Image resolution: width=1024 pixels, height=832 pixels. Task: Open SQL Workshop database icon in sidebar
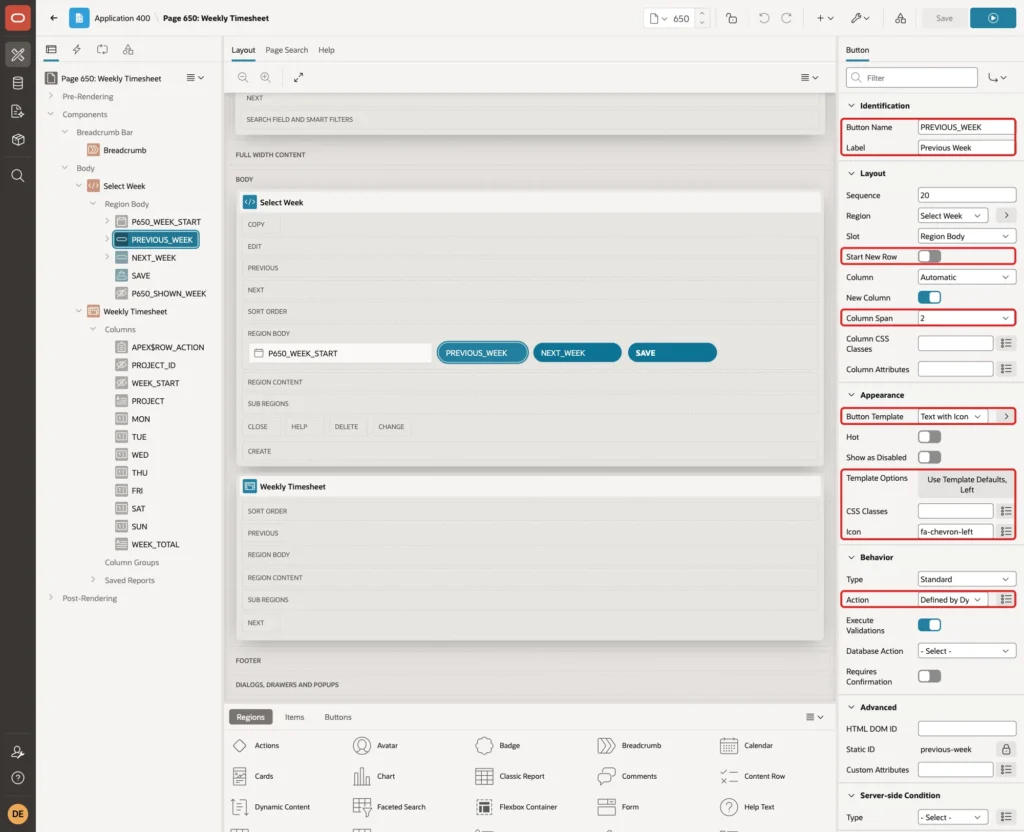(18, 83)
